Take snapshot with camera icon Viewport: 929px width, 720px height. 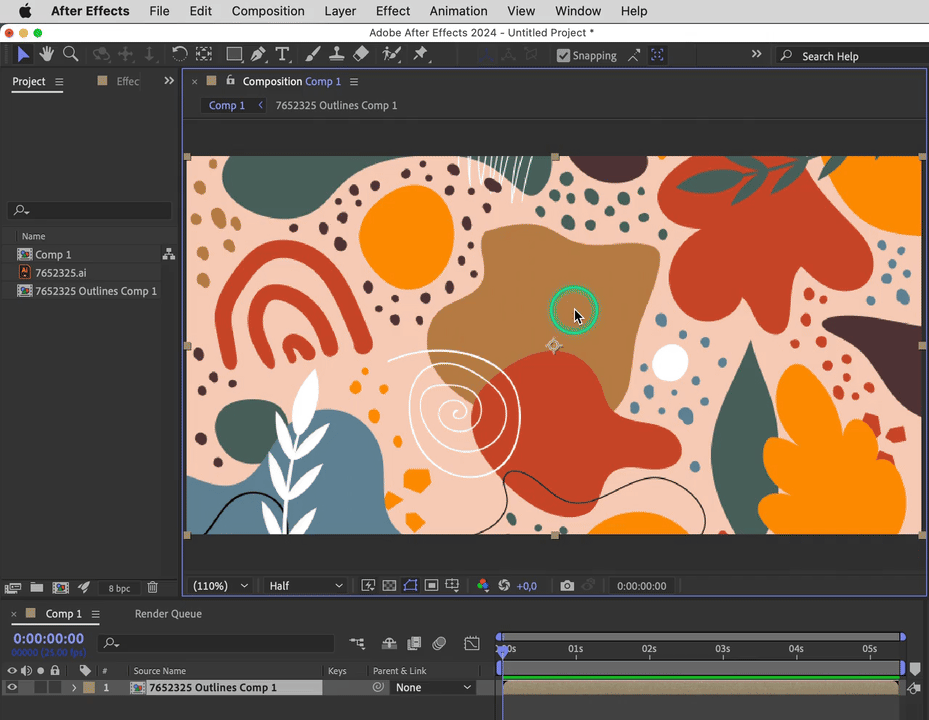click(567, 586)
